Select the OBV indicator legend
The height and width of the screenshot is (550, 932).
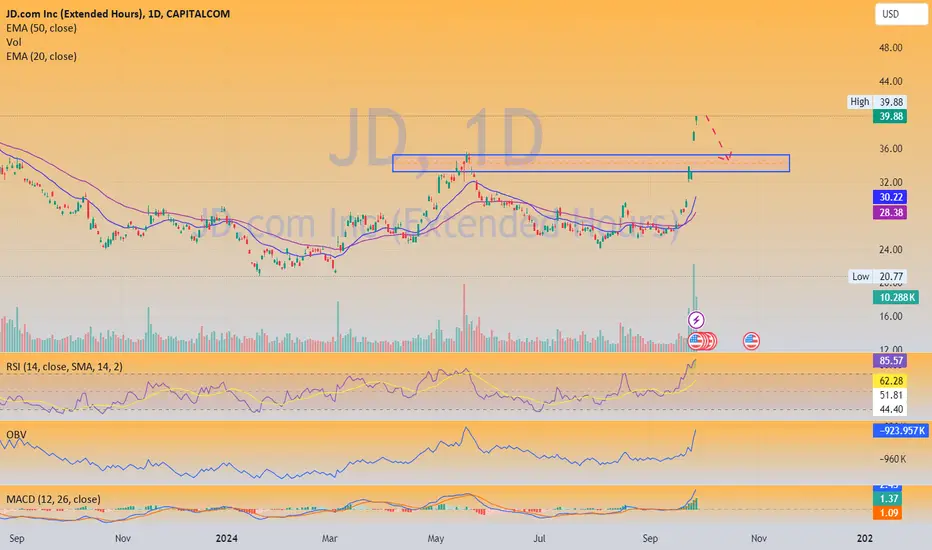coord(16,435)
